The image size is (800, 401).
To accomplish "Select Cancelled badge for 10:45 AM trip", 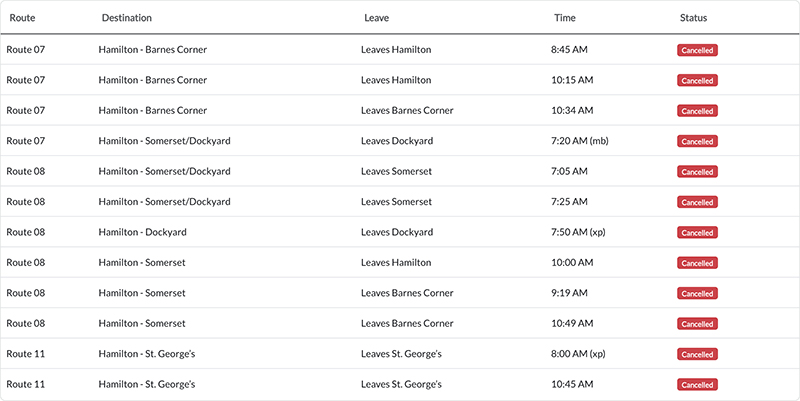I will [x=697, y=384].
